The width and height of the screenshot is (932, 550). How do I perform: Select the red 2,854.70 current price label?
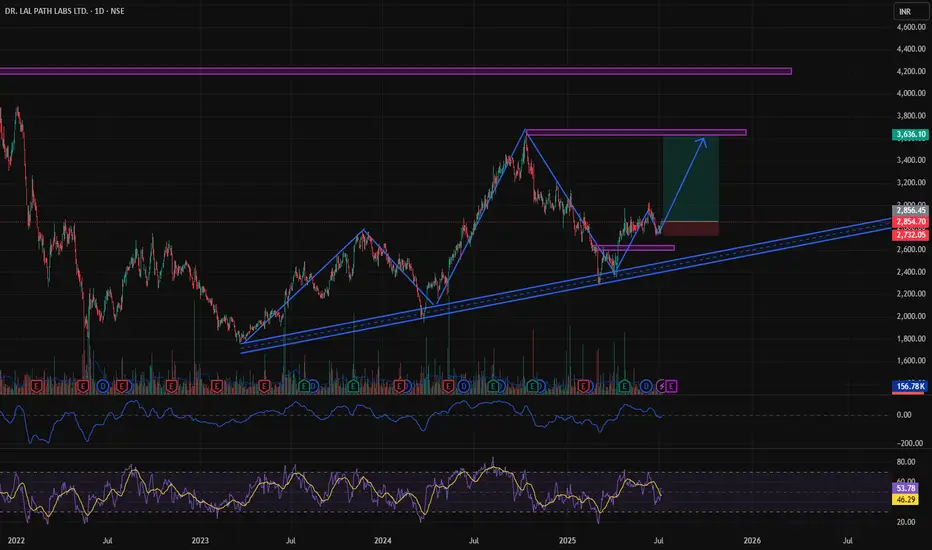pyautogui.click(x=910, y=221)
